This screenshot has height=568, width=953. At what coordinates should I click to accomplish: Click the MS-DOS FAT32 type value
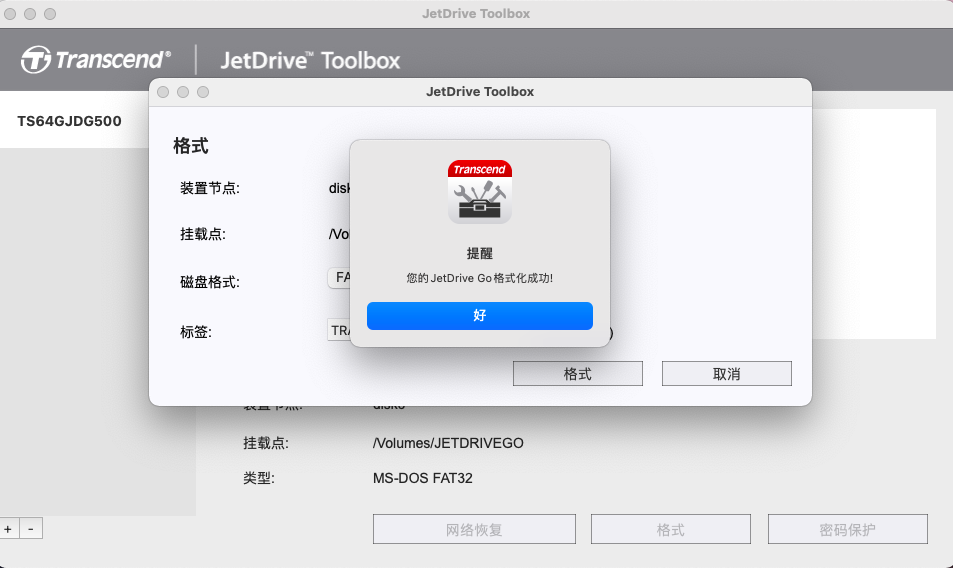pos(422,478)
